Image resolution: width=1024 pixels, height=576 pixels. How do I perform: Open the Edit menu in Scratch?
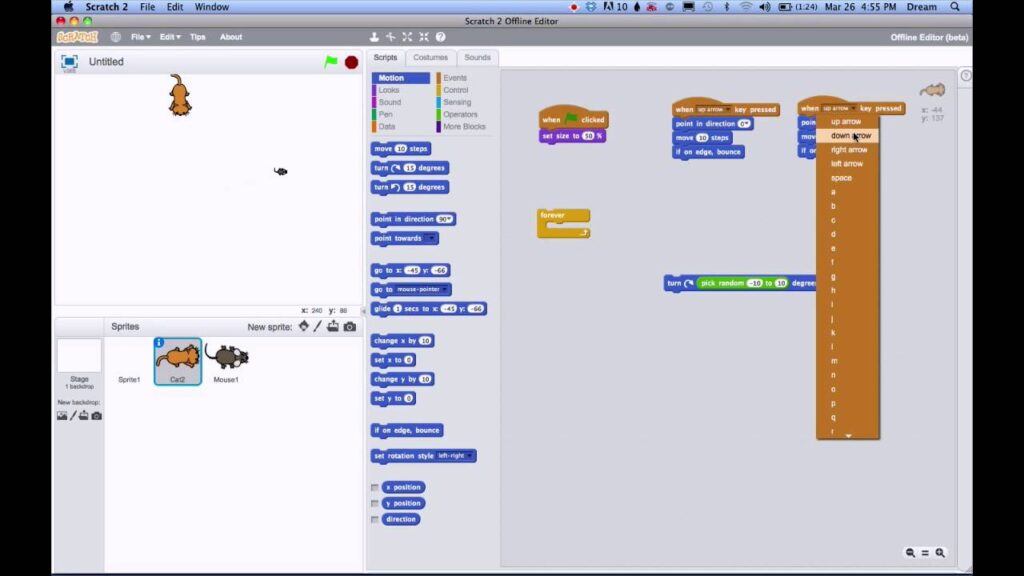click(x=166, y=36)
